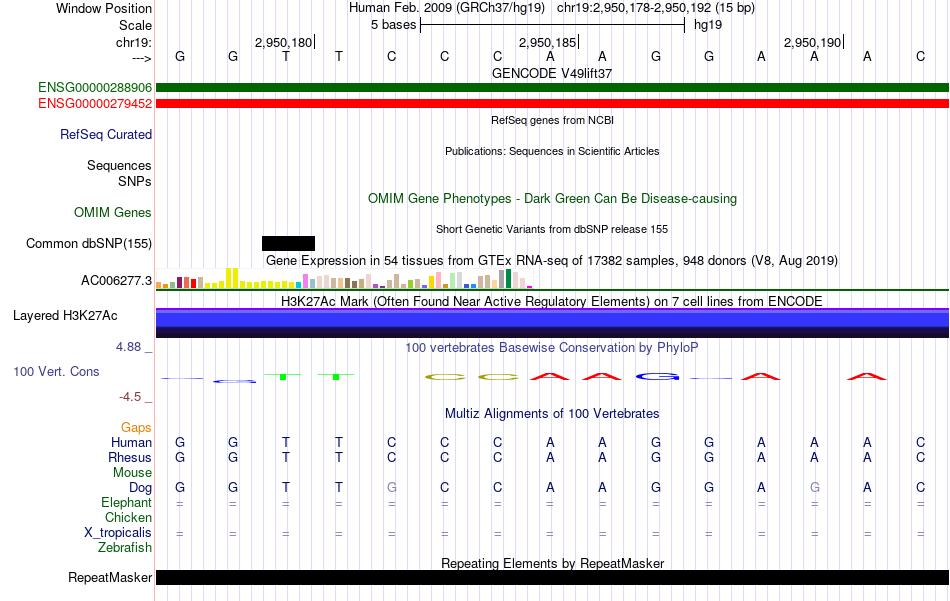Click the RepeatMasker track label

pyautogui.click(x=110, y=578)
